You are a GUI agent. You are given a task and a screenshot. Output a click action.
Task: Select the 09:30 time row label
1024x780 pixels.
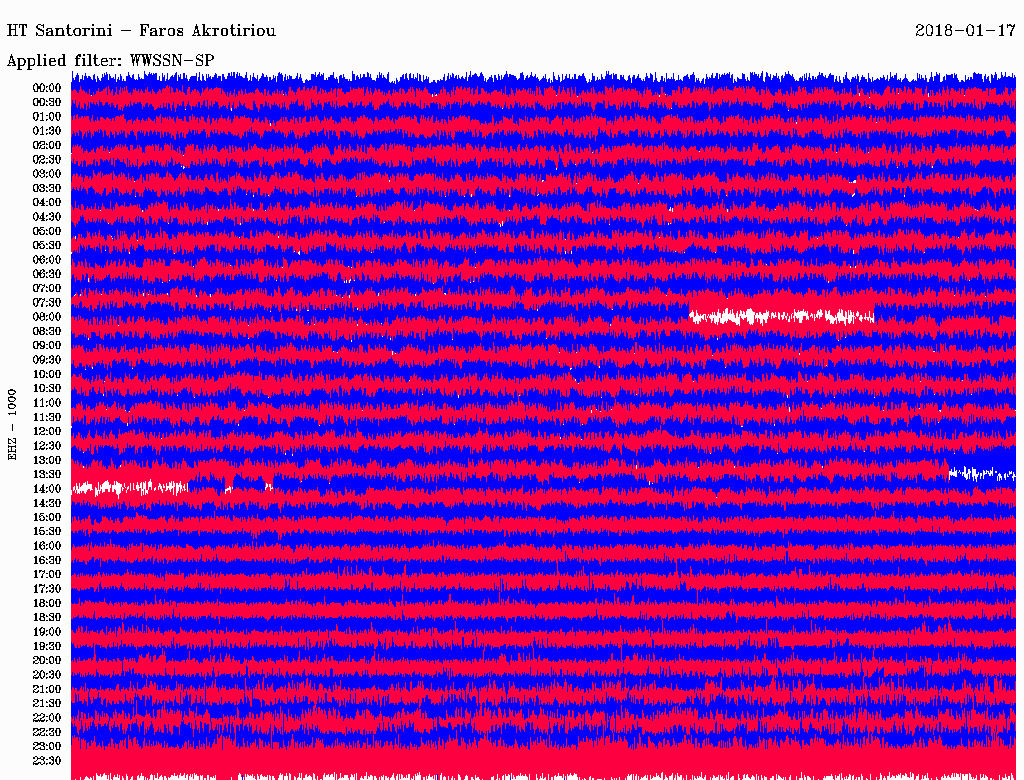(x=47, y=360)
